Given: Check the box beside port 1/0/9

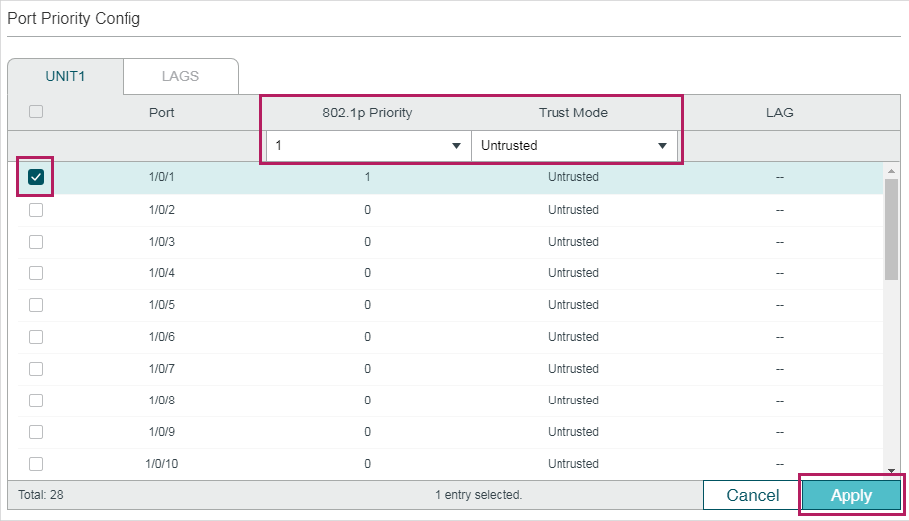Looking at the screenshot, I should 36,432.
